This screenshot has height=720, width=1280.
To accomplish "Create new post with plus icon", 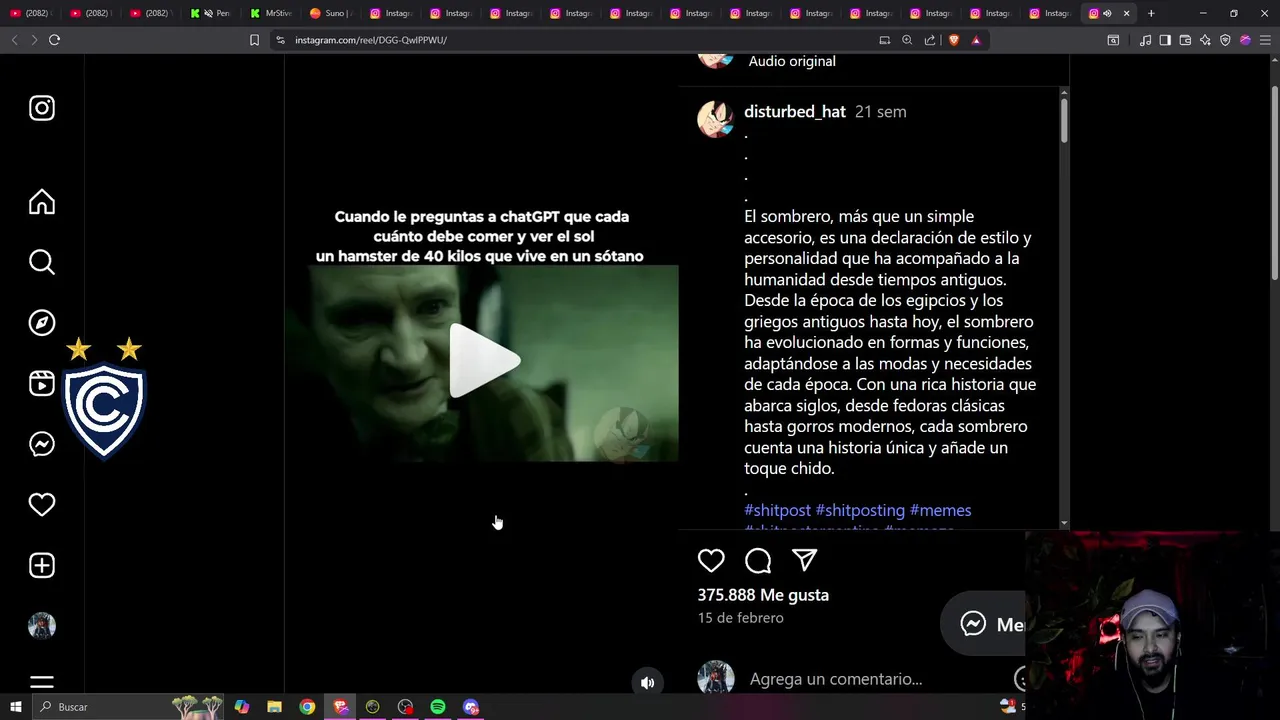I will [x=42, y=565].
